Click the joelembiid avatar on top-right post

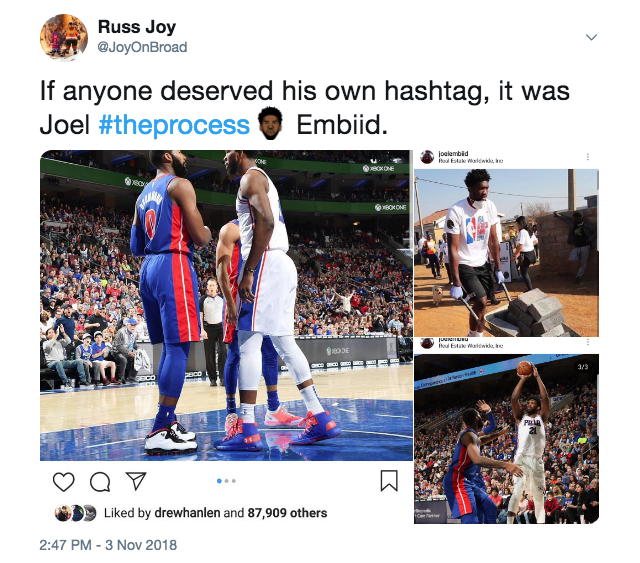[x=427, y=157]
